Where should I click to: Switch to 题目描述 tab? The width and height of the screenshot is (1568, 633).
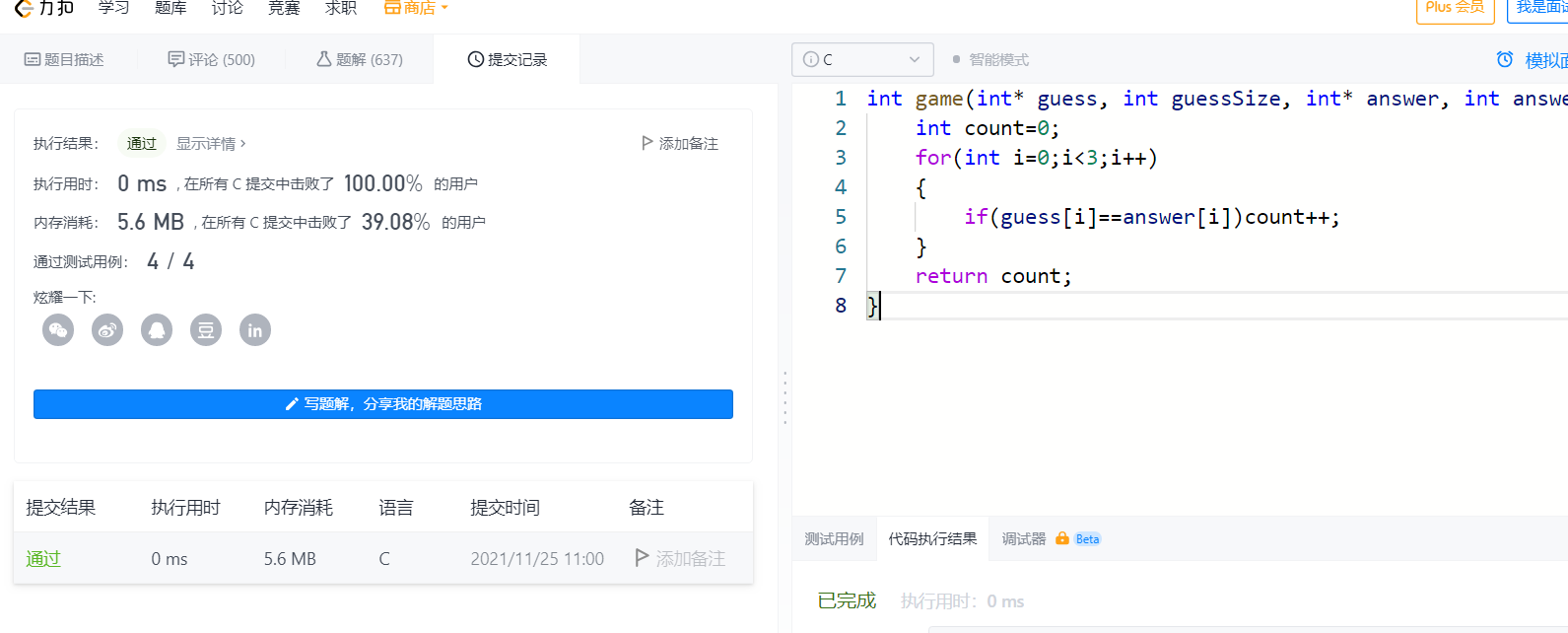pyautogui.click(x=64, y=59)
